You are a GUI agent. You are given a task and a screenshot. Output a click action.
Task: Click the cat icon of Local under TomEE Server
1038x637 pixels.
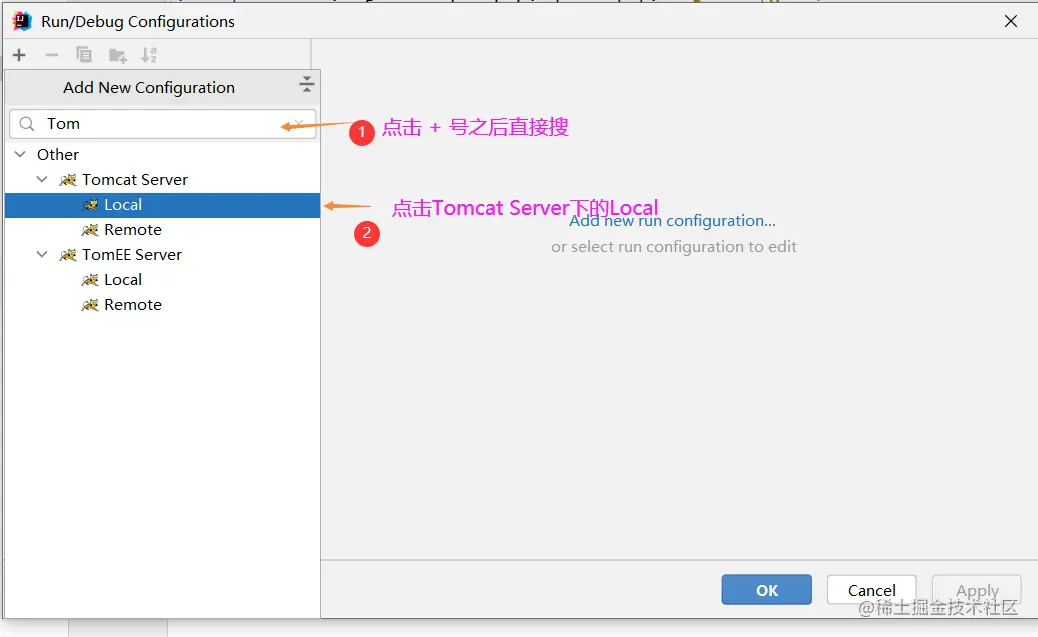[x=90, y=280]
